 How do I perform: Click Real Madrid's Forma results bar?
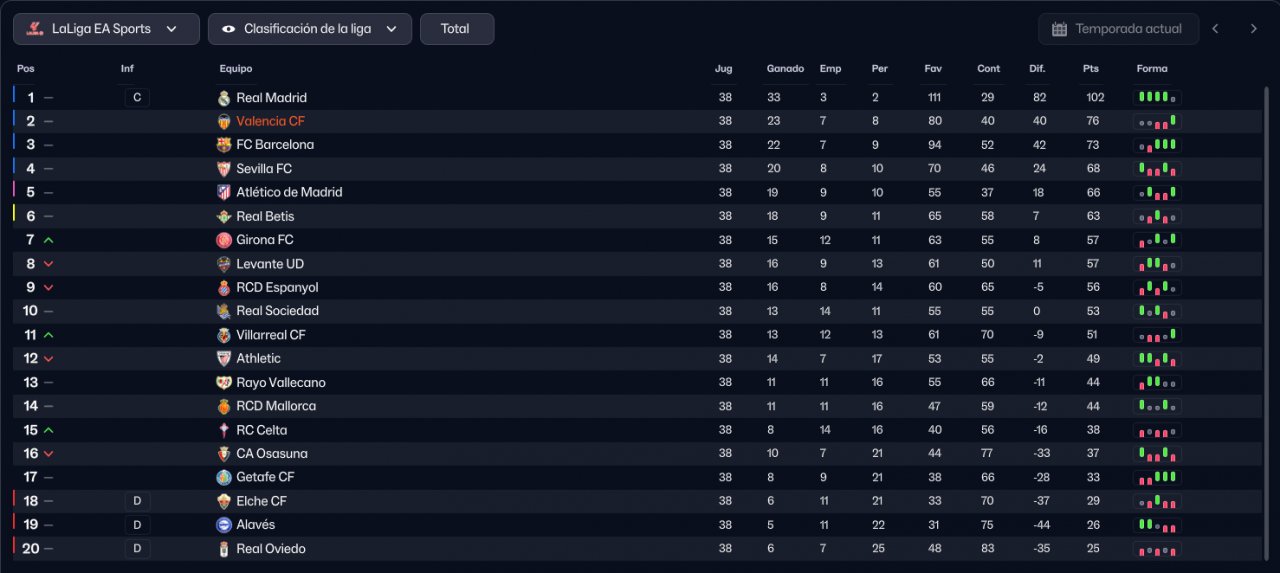[x=1156, y=98]
